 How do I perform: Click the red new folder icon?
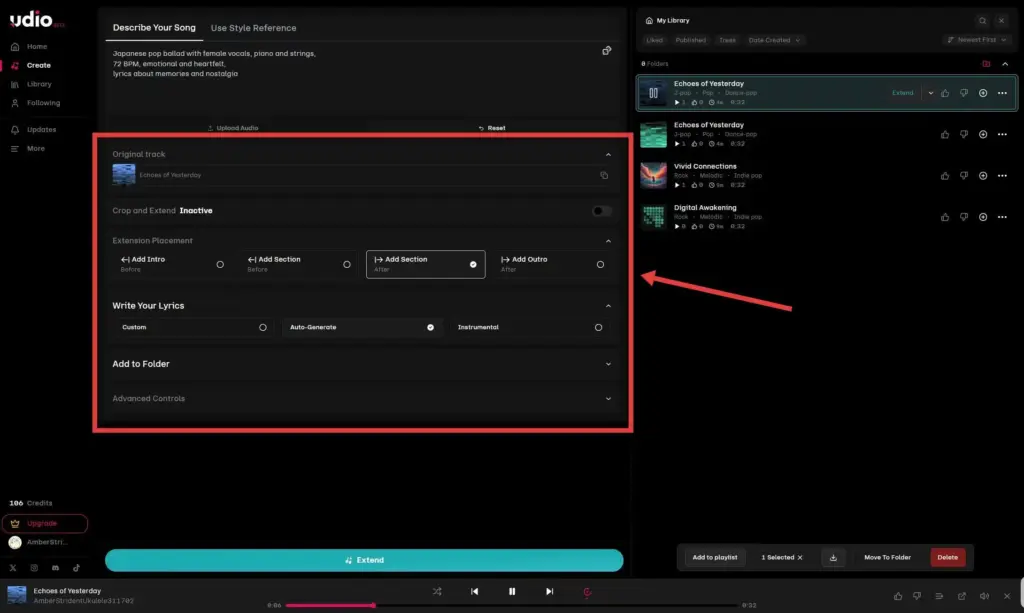[x=986, y=64]
